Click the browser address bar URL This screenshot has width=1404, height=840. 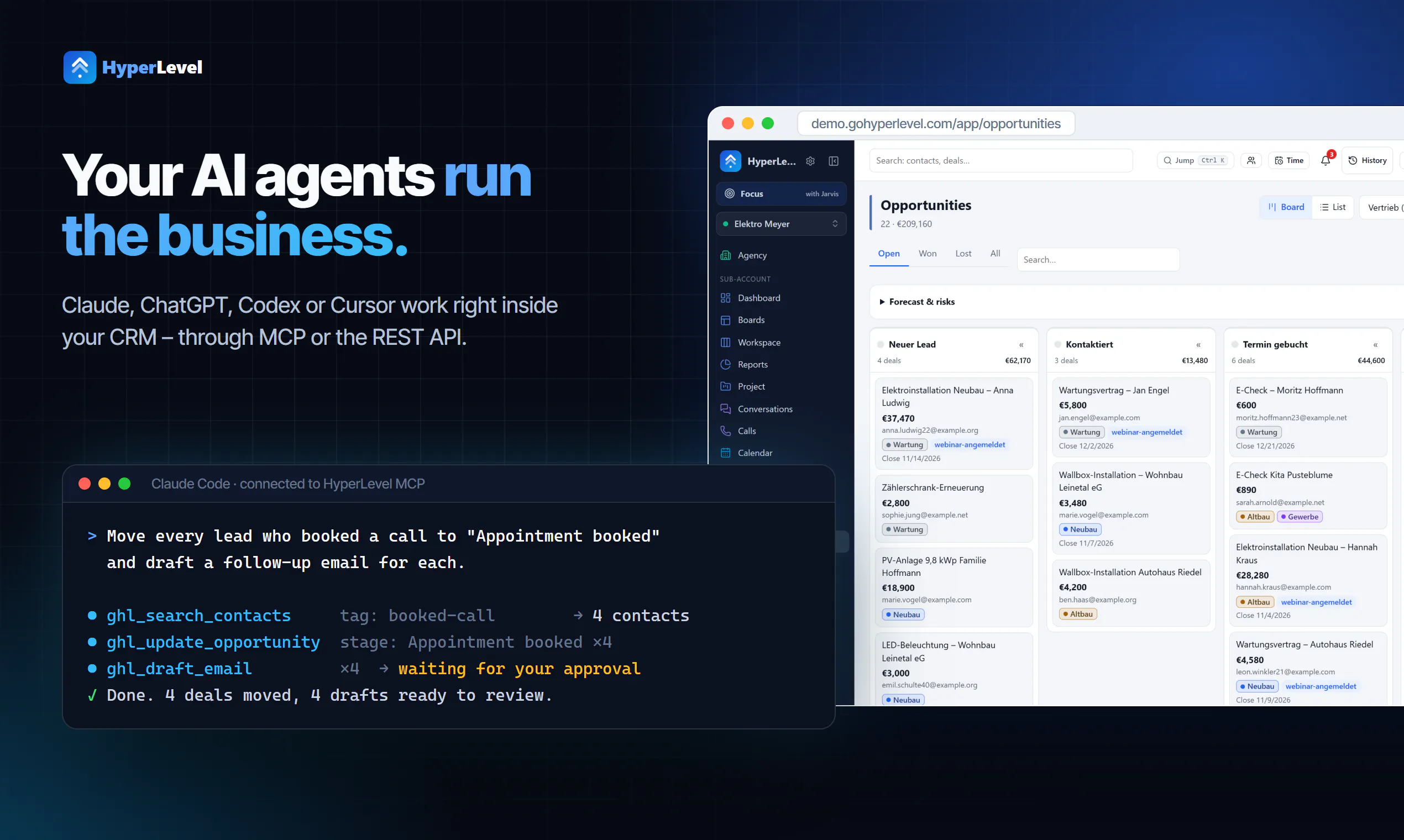click(x=936, y=124)
